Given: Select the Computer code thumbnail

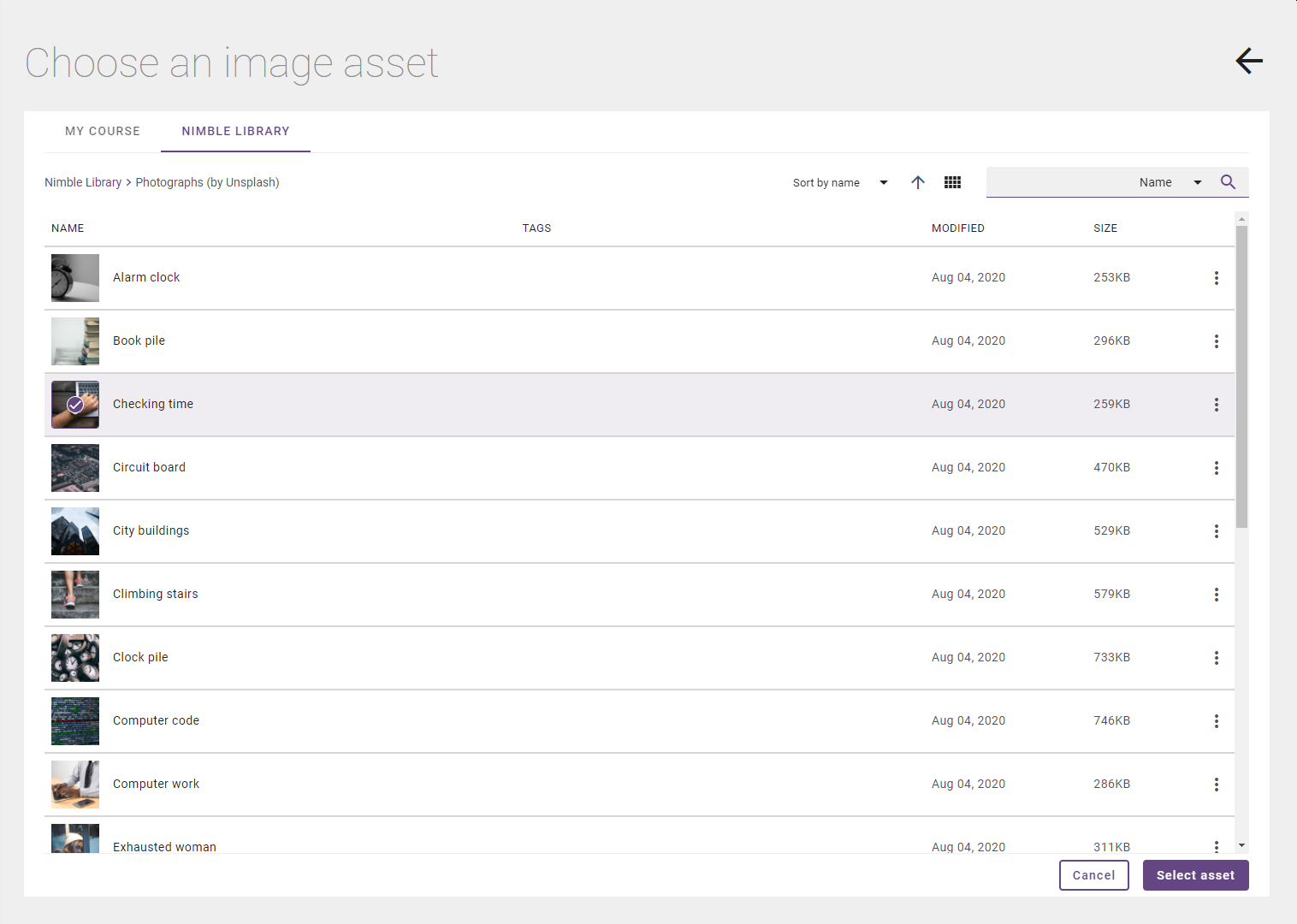Looking at the screenshot, I should click(75, 721).
